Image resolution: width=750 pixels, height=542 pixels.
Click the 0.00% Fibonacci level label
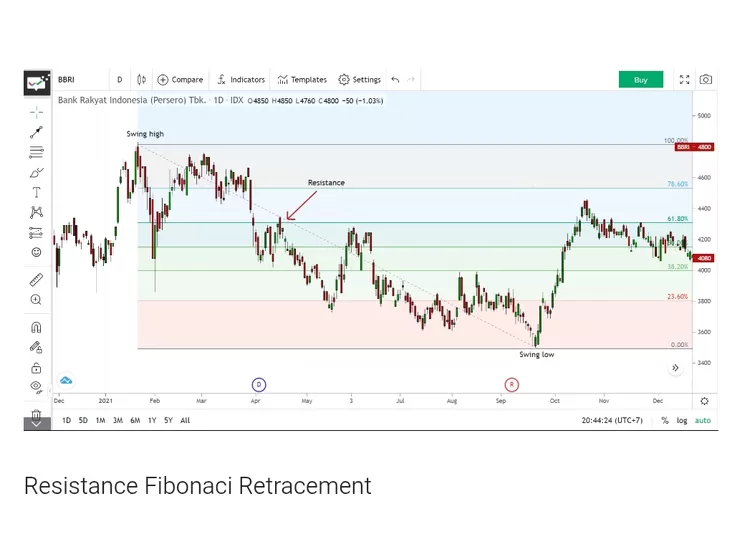click(680, 344)
